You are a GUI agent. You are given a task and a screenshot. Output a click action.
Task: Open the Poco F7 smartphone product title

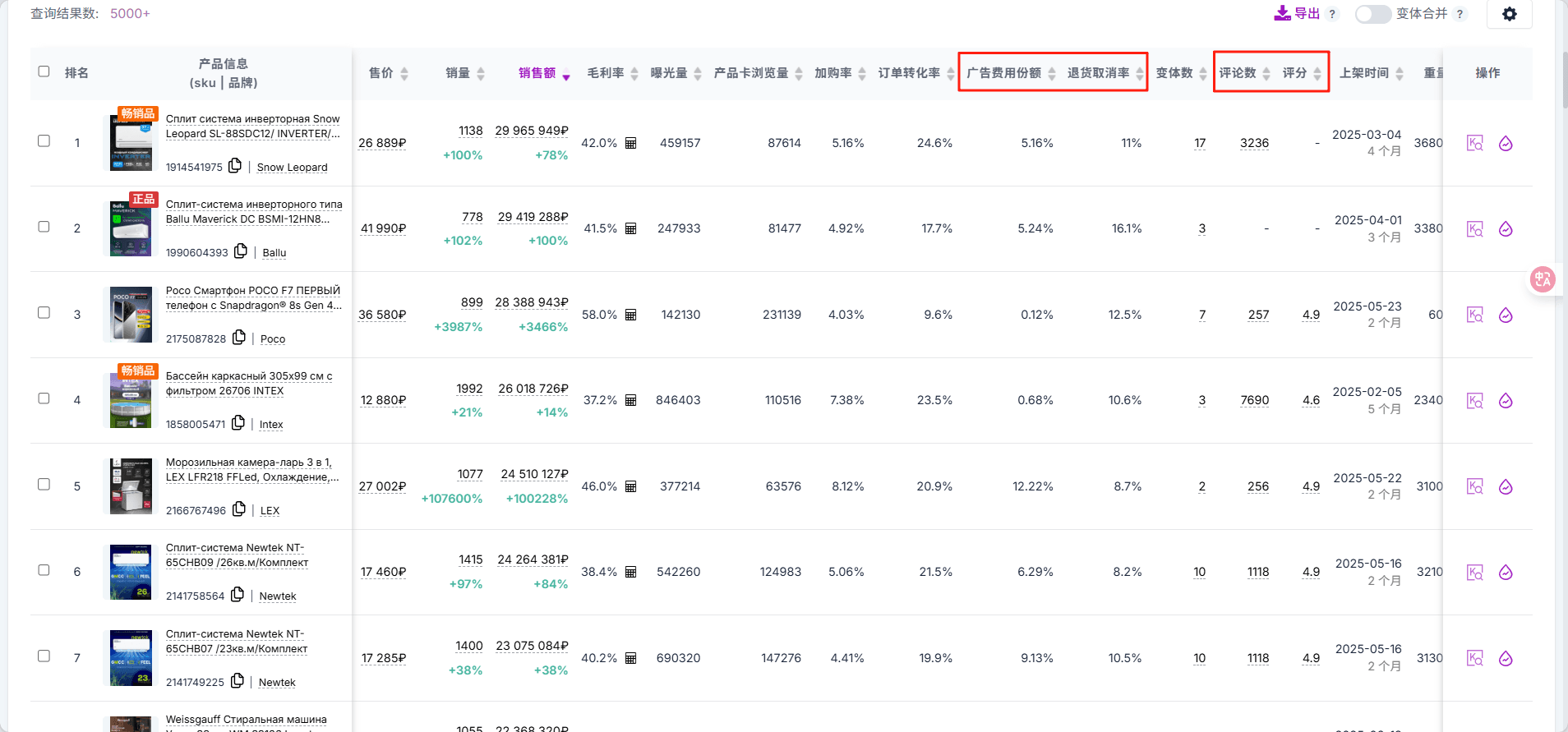point(253,298)
